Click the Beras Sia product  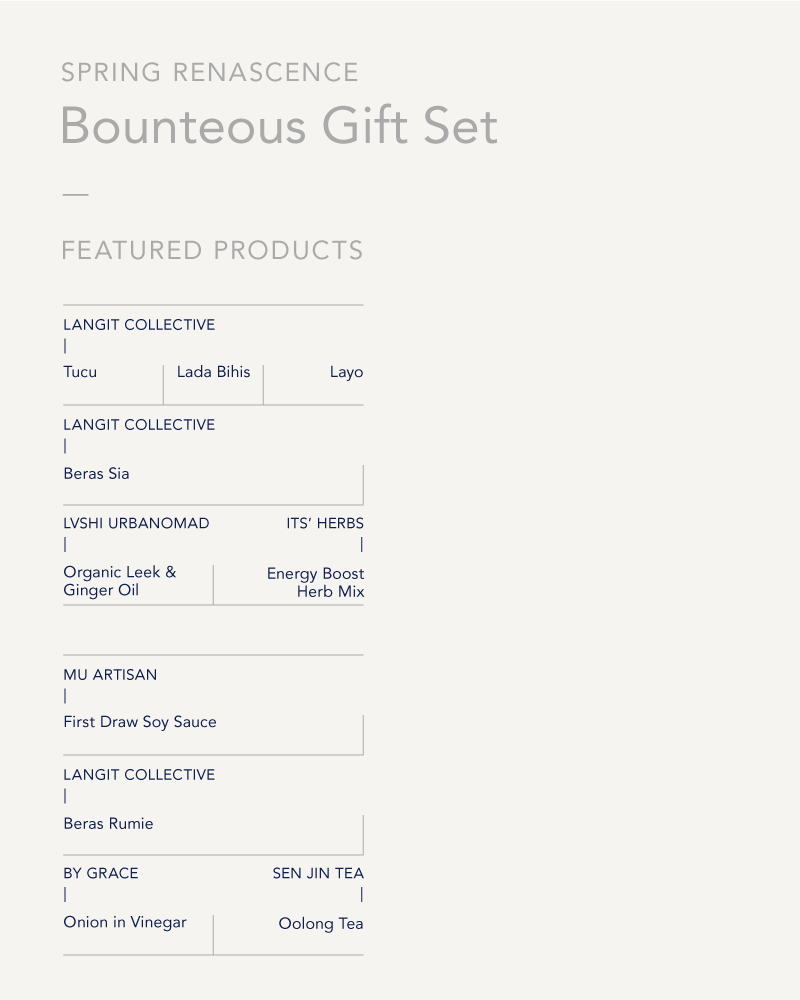click(96, 473)
